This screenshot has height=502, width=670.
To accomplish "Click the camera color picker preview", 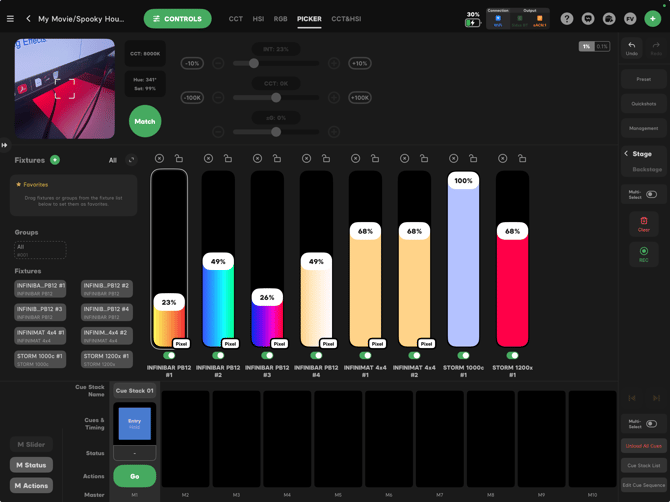I will click(65, 89).
